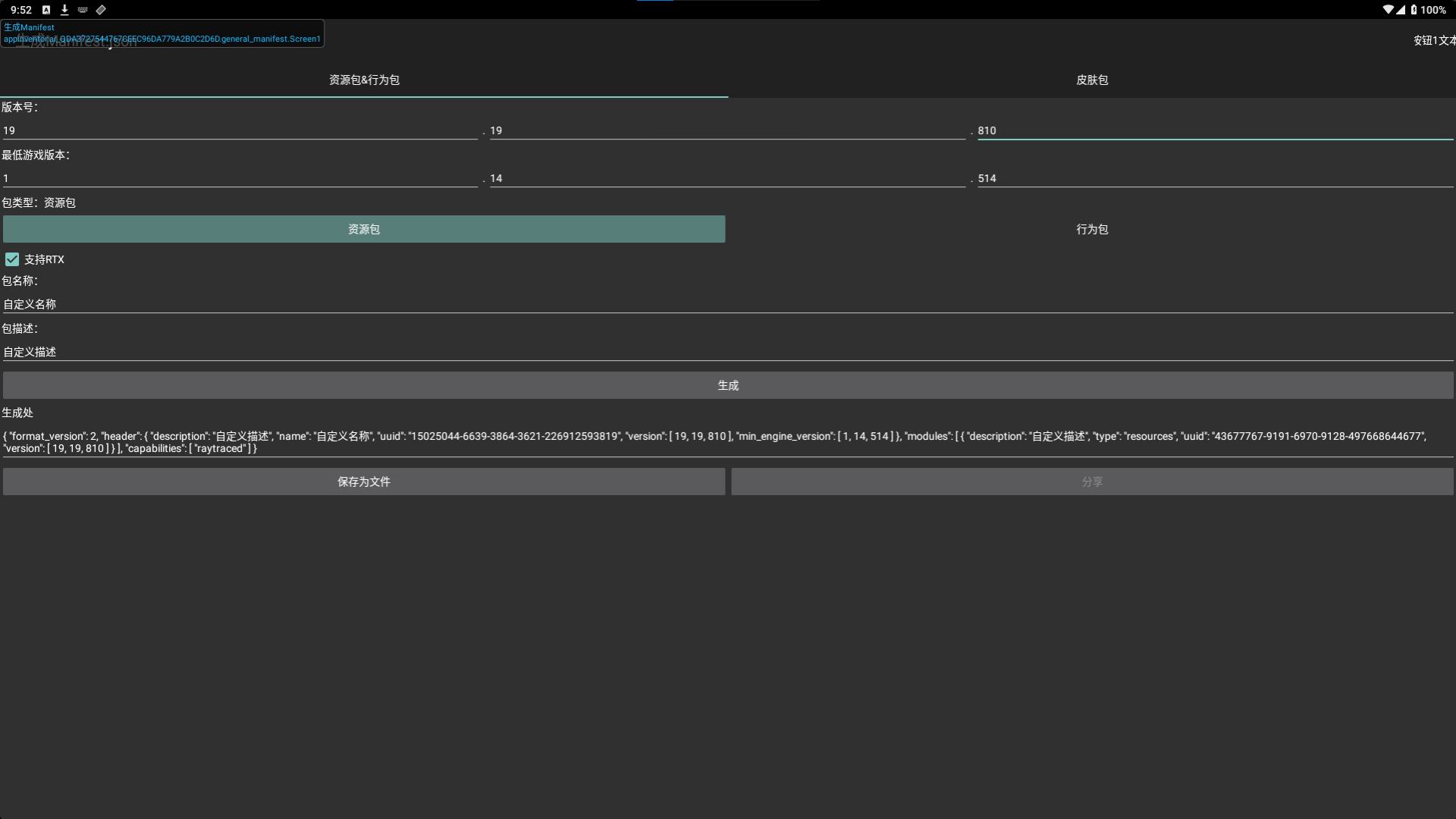Click the 包类型：资源包 label
Viewport: 1456px width, 819px height.
[x=39, y=202]
